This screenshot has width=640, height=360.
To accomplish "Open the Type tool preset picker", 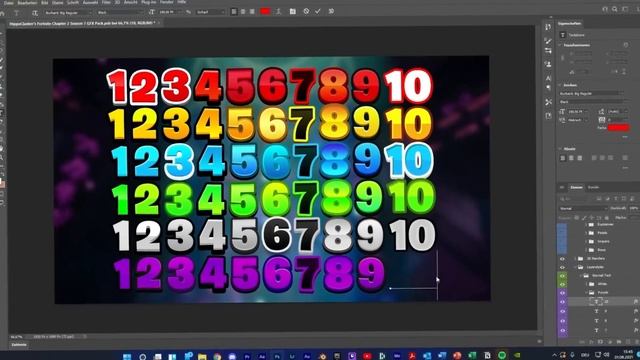I will (17, 13).
